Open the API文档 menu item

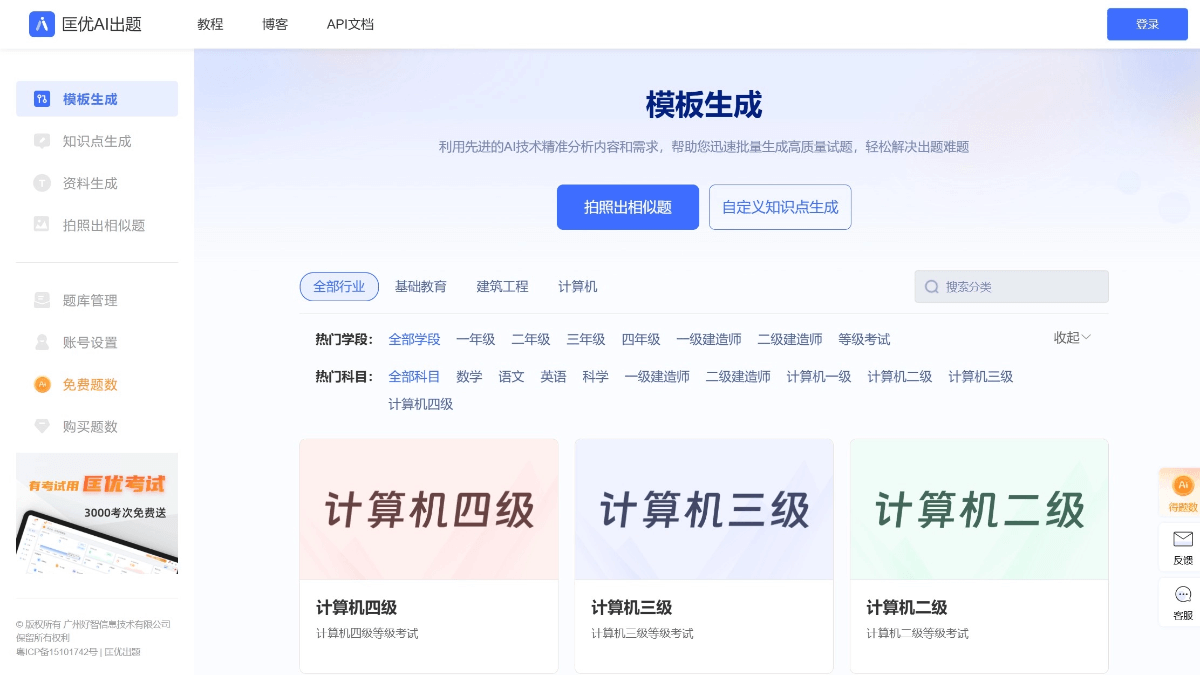point(350,24)
